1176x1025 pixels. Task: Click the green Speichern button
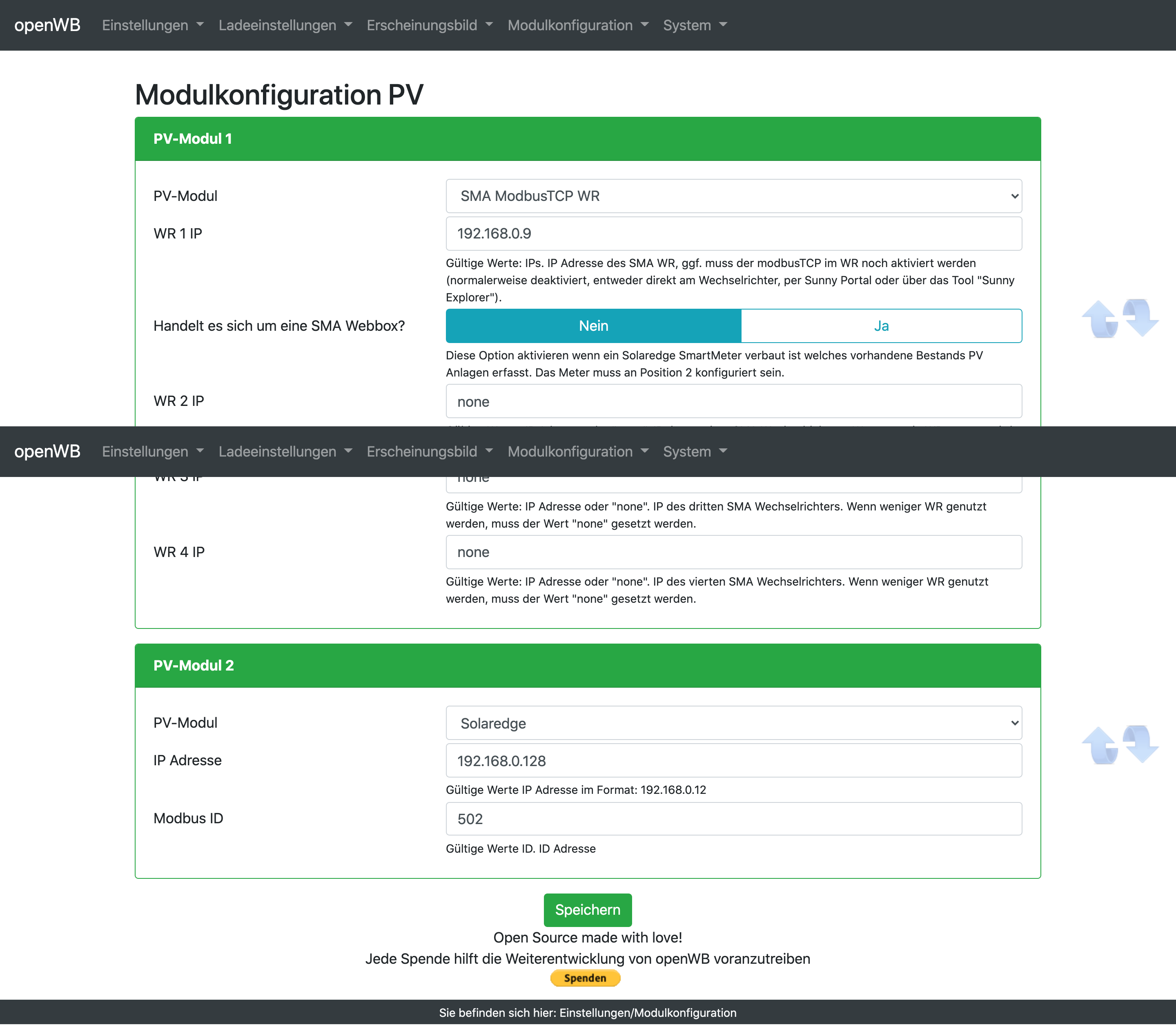point(588,909)
